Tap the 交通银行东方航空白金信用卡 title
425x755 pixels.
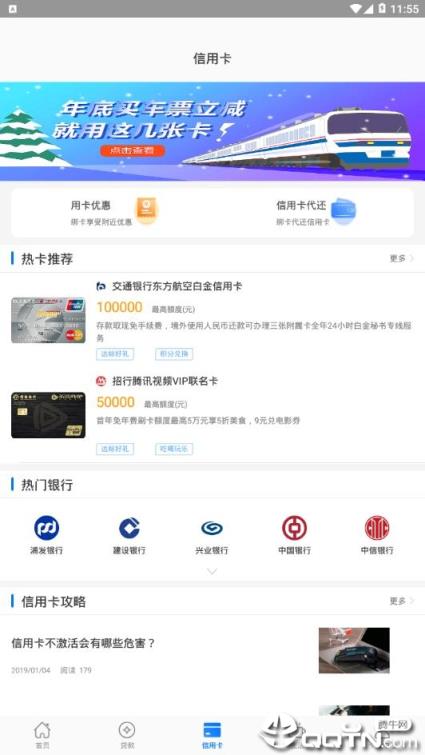pyautogui.click(x=177, y=286)
